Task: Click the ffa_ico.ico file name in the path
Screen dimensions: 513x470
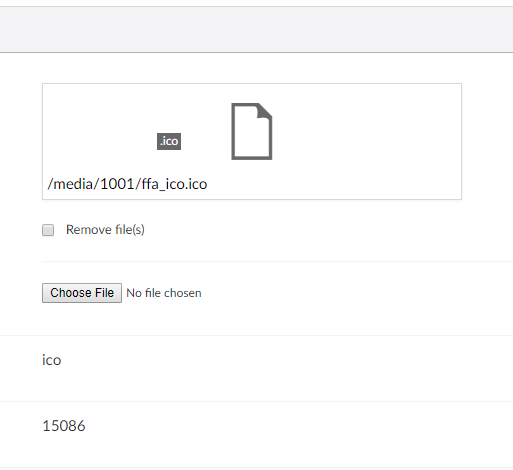Action: click(174, 184)
